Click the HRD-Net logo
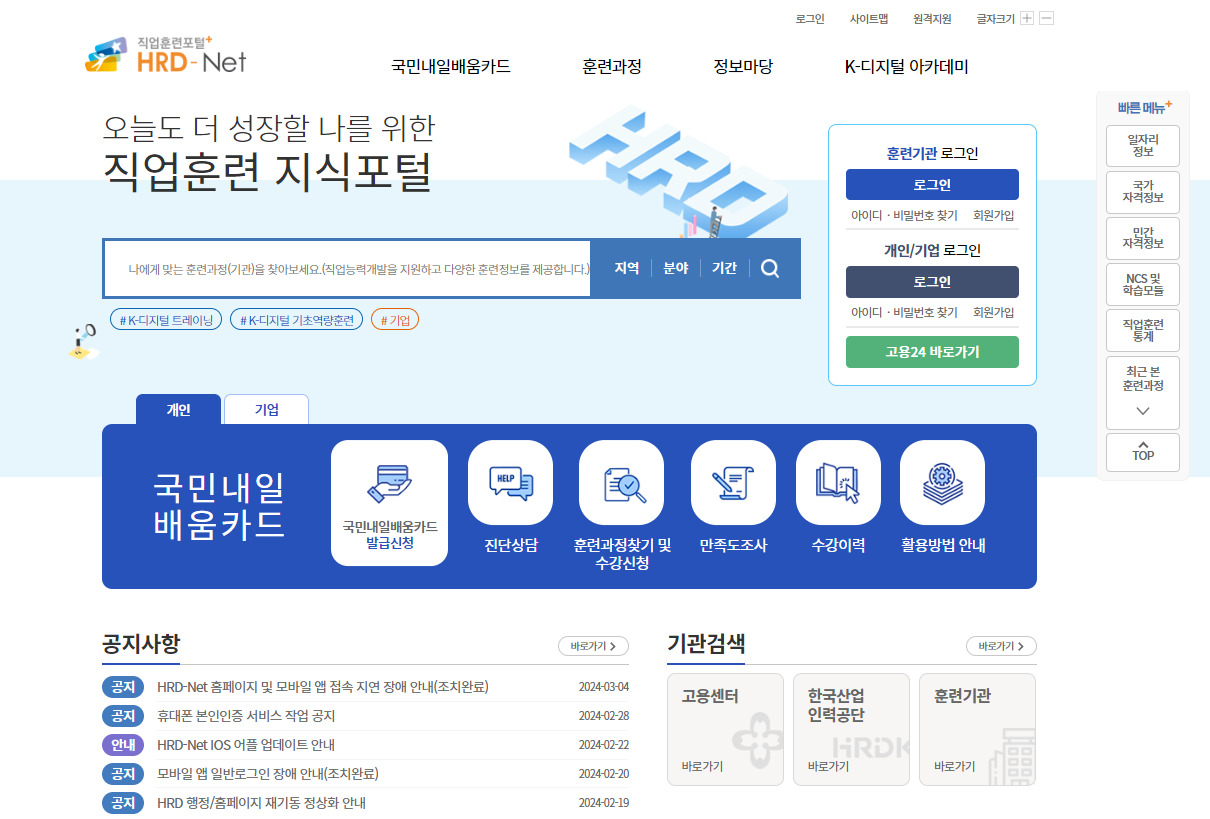Image resolution: width=1210 pixels, height=819 pixels. (166, 57)
